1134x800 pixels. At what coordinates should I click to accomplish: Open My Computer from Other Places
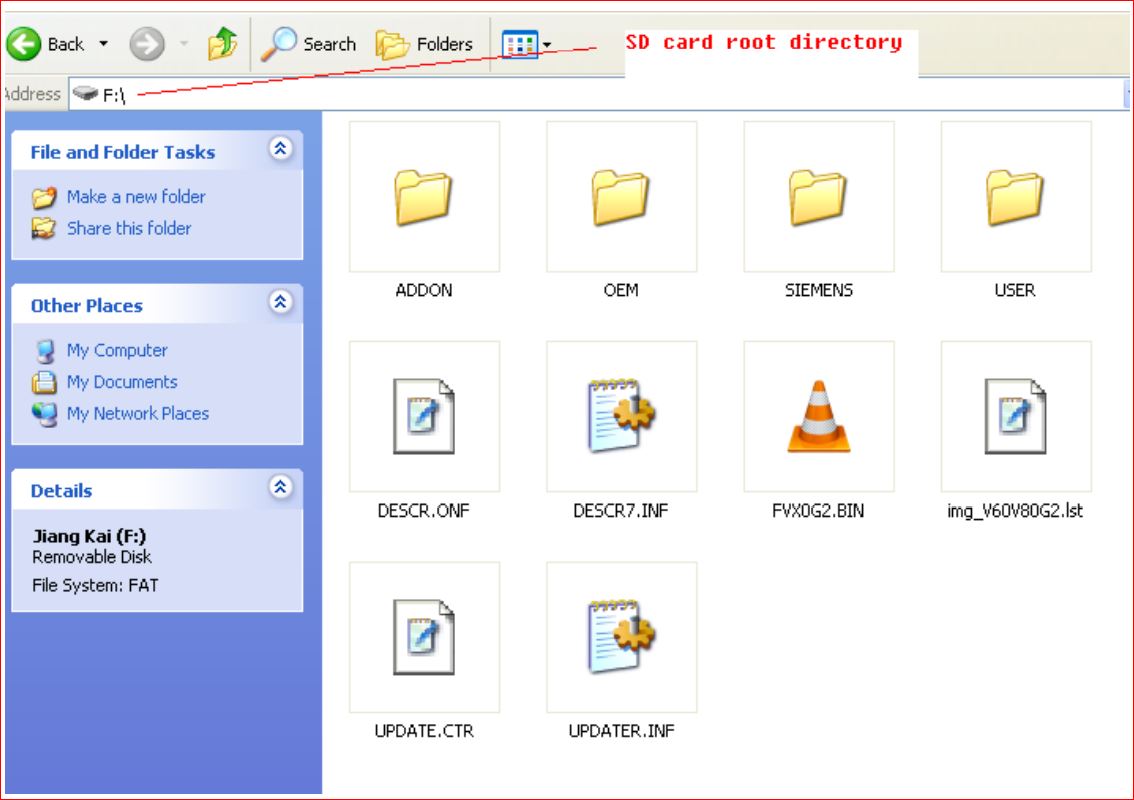pyautogui.click(x=116, y=350)
